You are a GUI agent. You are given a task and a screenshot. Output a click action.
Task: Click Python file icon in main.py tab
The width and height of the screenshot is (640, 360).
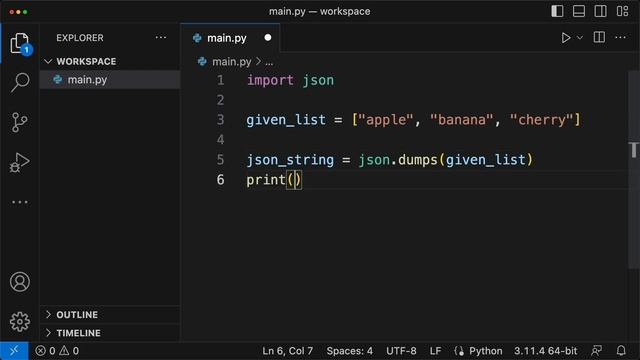coord(197,38)
